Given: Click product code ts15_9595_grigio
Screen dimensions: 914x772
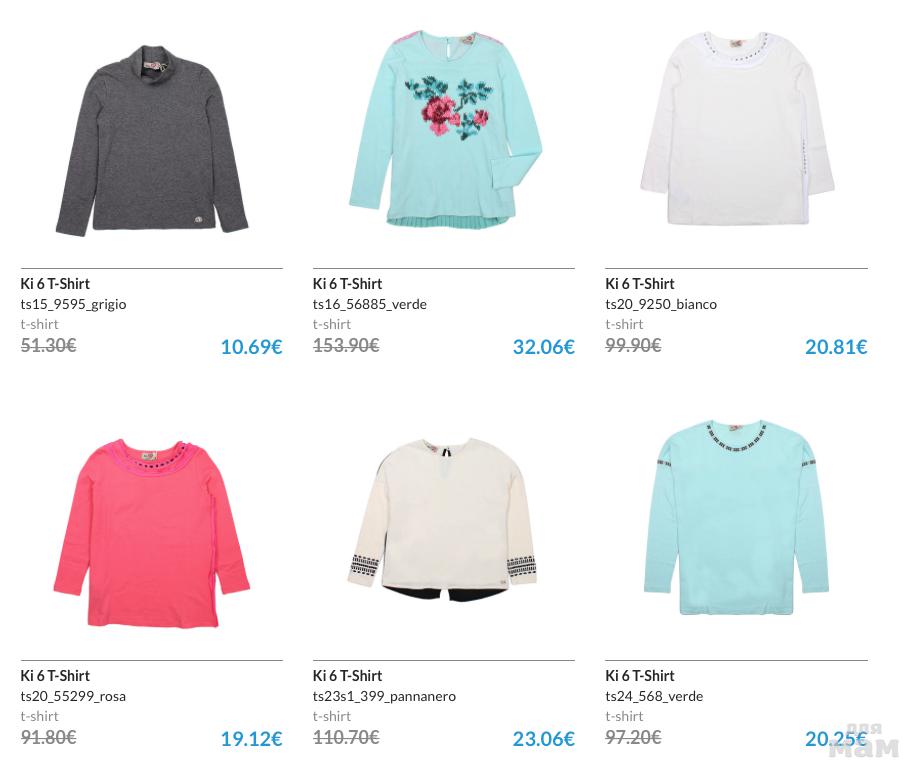Looking at the screenshot, I should click(x=73, y=304).
